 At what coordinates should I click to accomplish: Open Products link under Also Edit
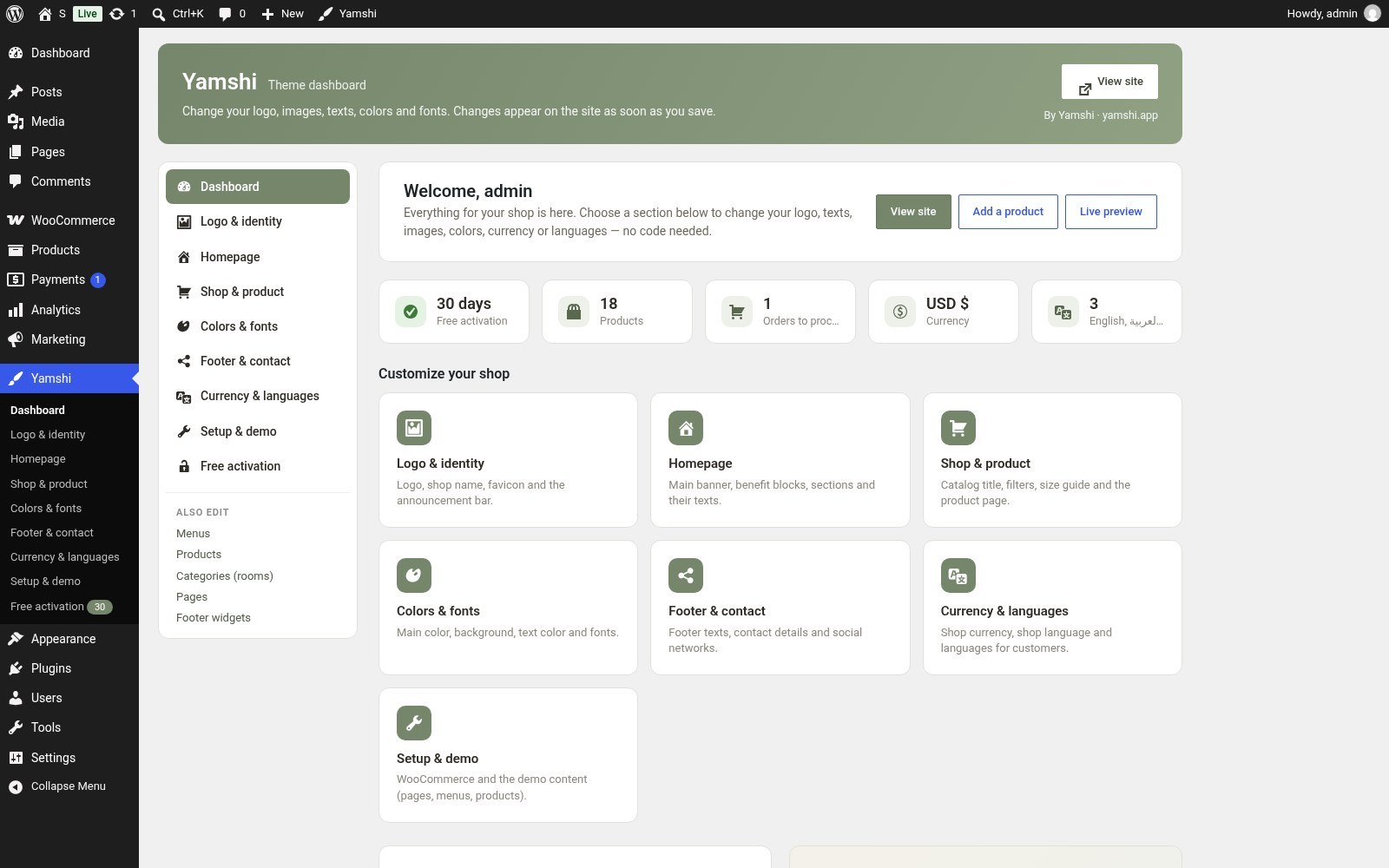[x=199, y=555]
